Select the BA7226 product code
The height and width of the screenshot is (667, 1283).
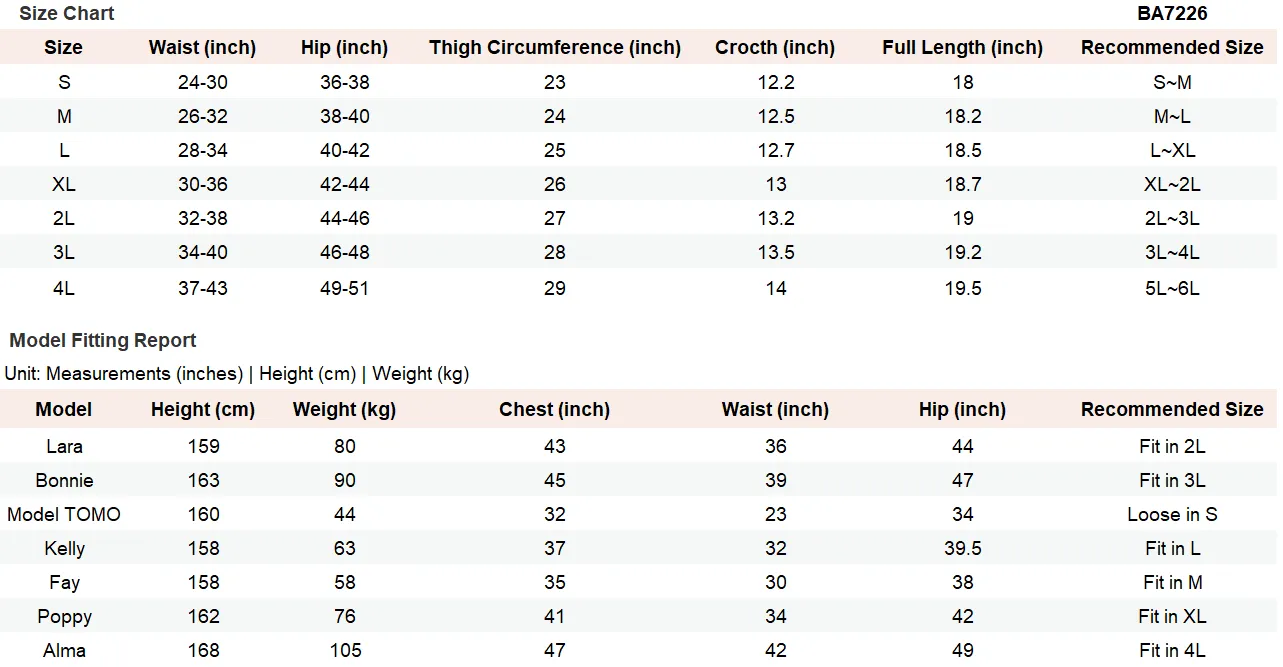pyautogui.click(x=1172, y=13)
